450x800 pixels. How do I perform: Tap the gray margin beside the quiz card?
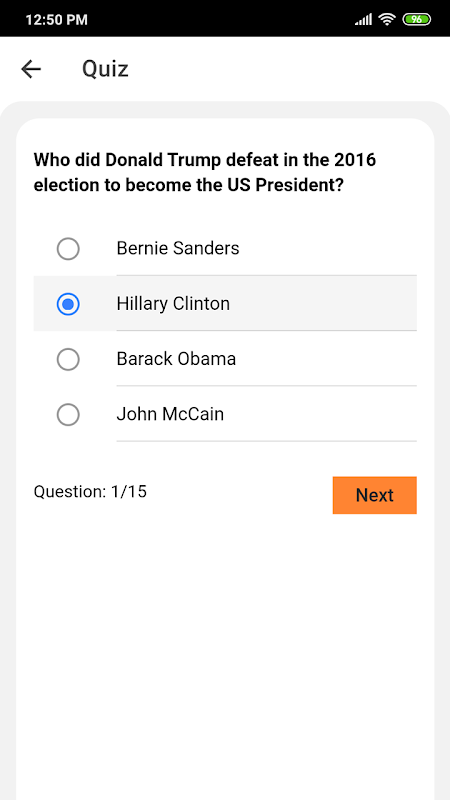coord(8,459)
